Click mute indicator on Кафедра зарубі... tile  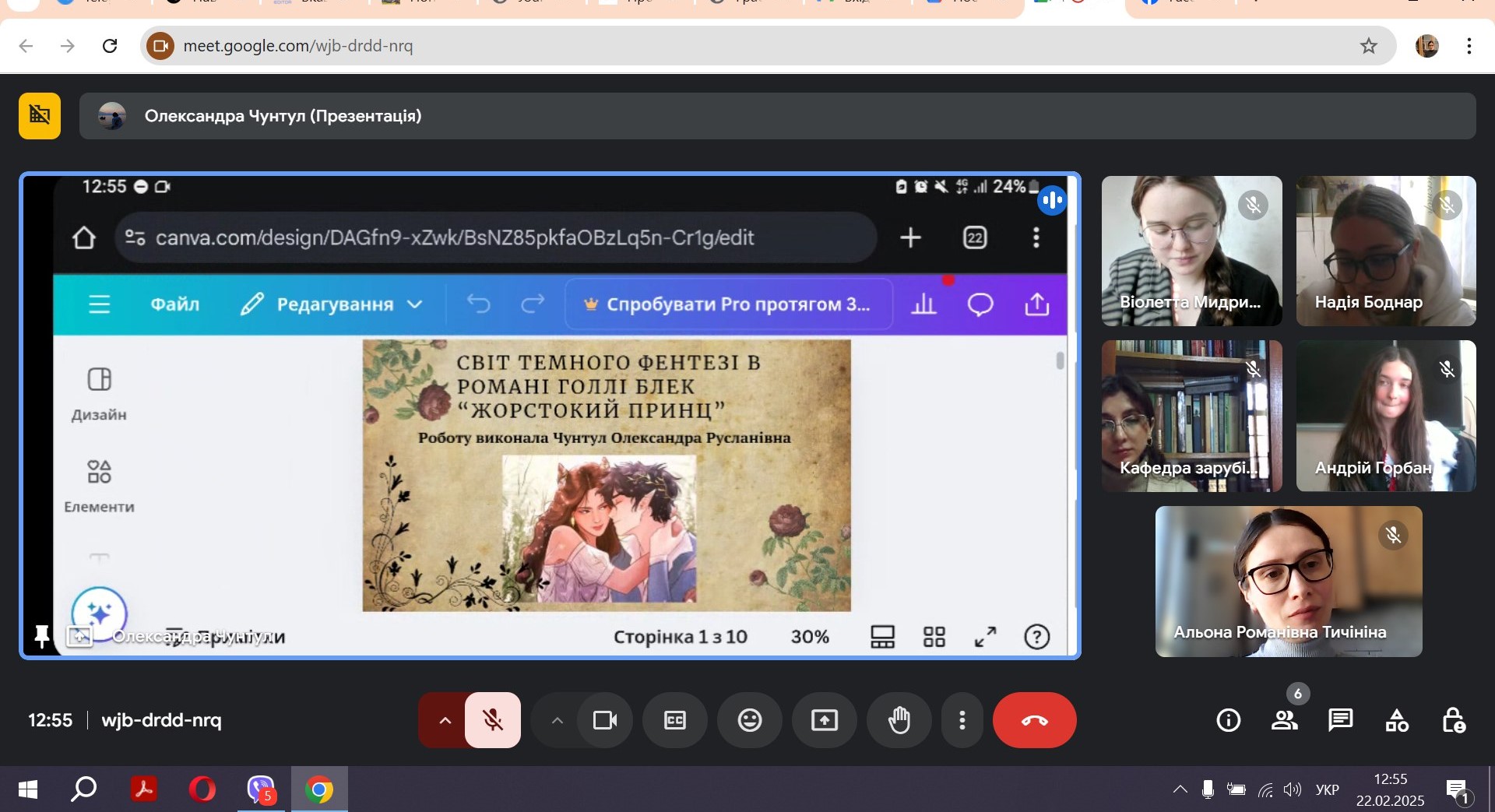(x=1254, y=369)
